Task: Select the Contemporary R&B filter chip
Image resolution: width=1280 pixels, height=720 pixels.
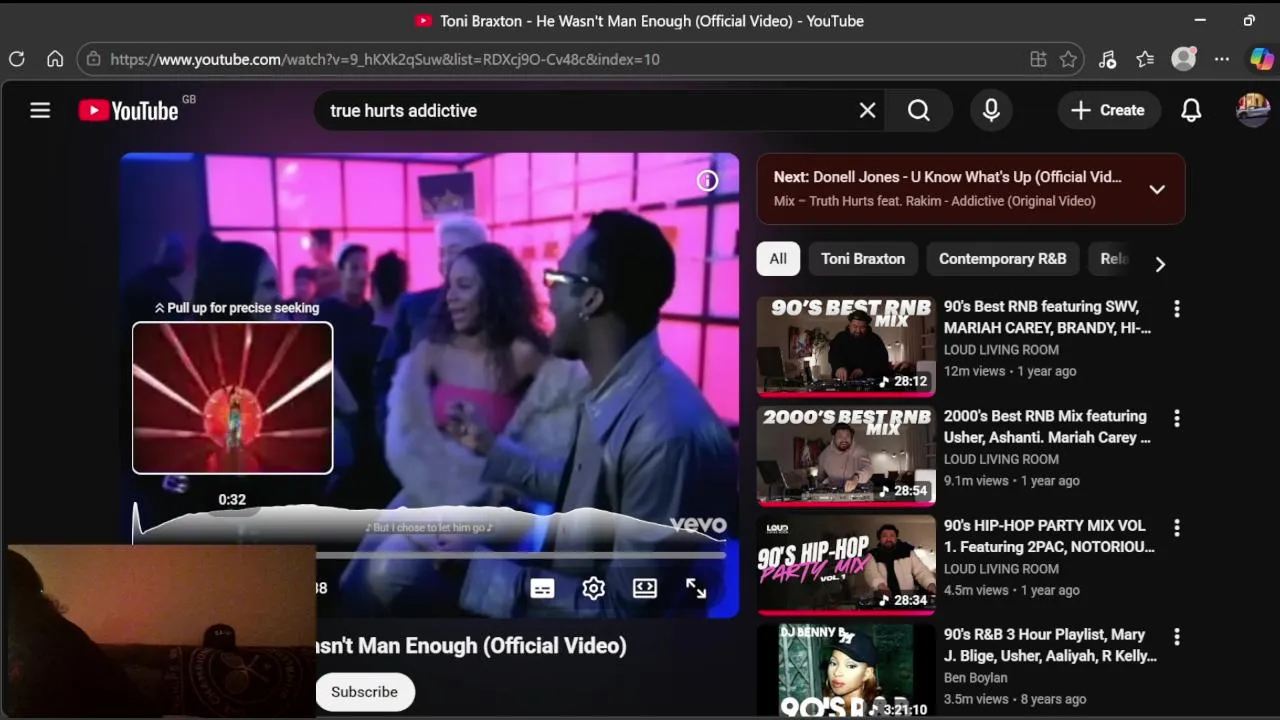Action: click(x=1002, y=259)
